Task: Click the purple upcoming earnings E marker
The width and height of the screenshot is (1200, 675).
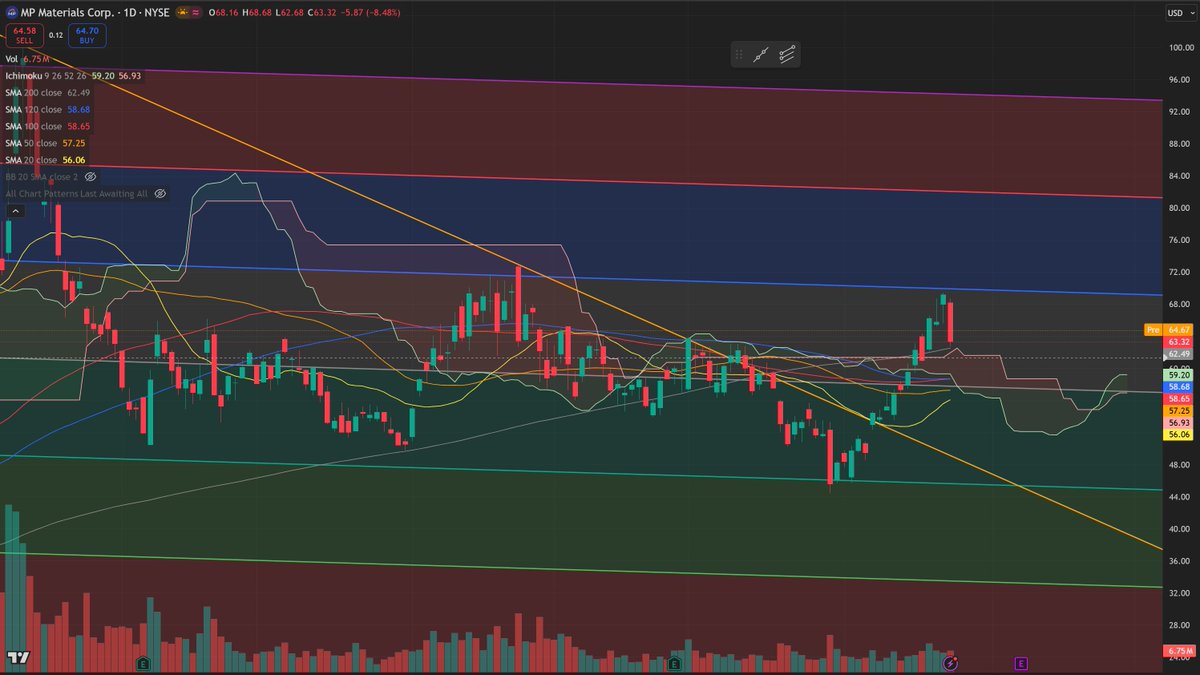Action: [1021, 662]
